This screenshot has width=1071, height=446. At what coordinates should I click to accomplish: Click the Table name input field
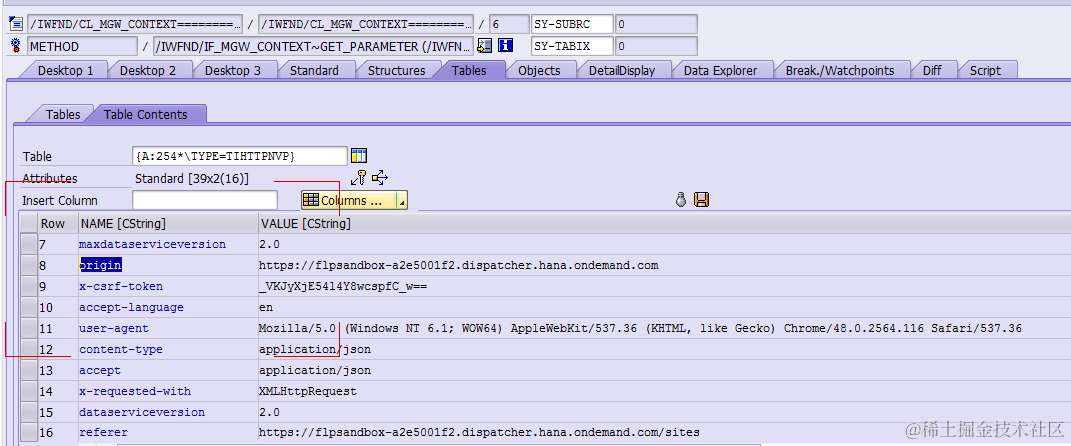coord(240,156)
